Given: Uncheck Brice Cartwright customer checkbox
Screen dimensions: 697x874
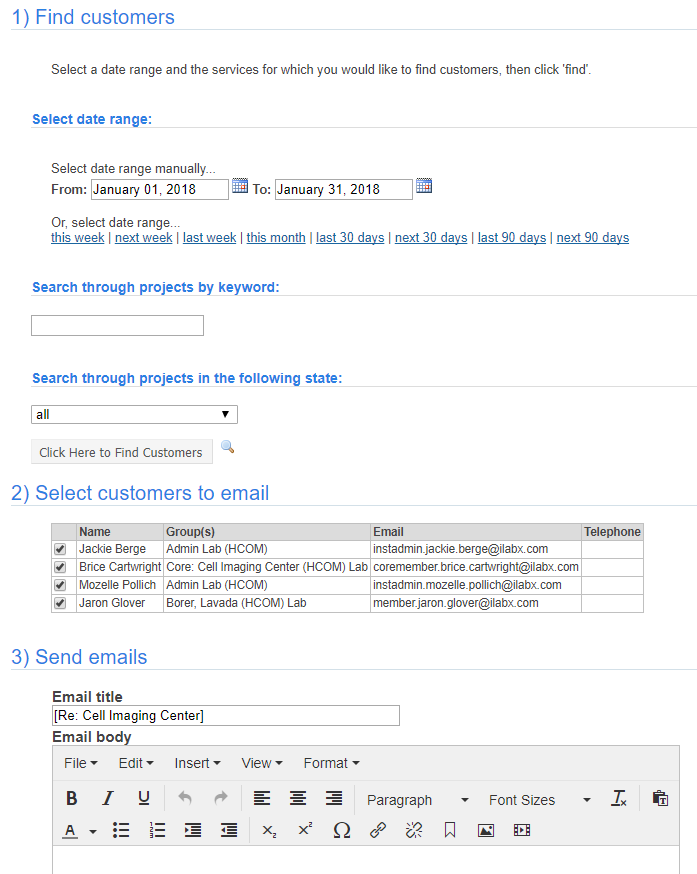Looking at the screenshot, I should point(60,567).
